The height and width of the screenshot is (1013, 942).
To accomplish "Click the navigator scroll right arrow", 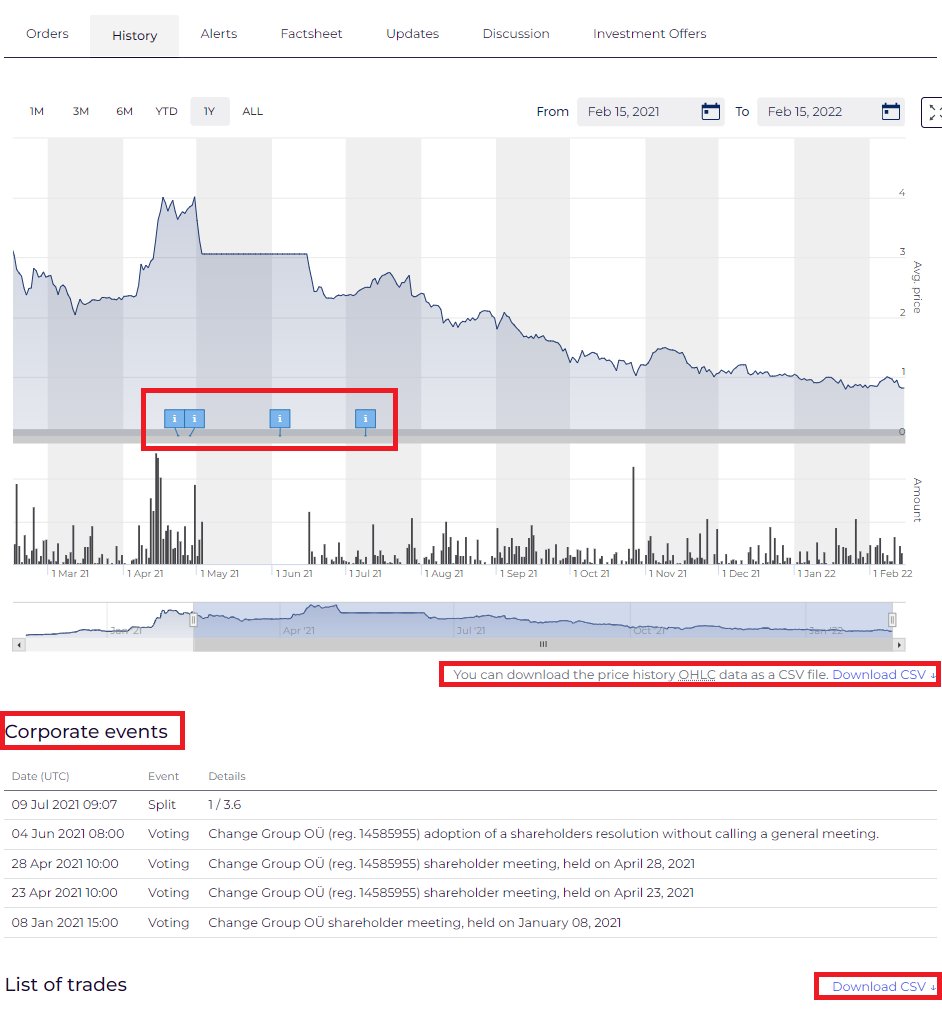I will (x=899, y=645).
